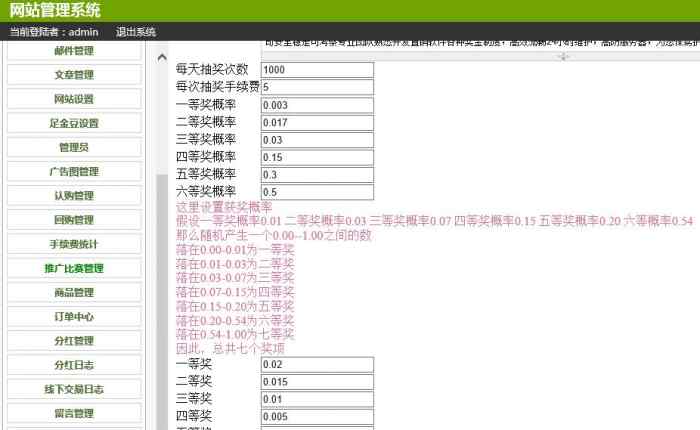Open 订单中心 from the sidebar
Screen dimensions: 700x430
[x=74, y=317]
